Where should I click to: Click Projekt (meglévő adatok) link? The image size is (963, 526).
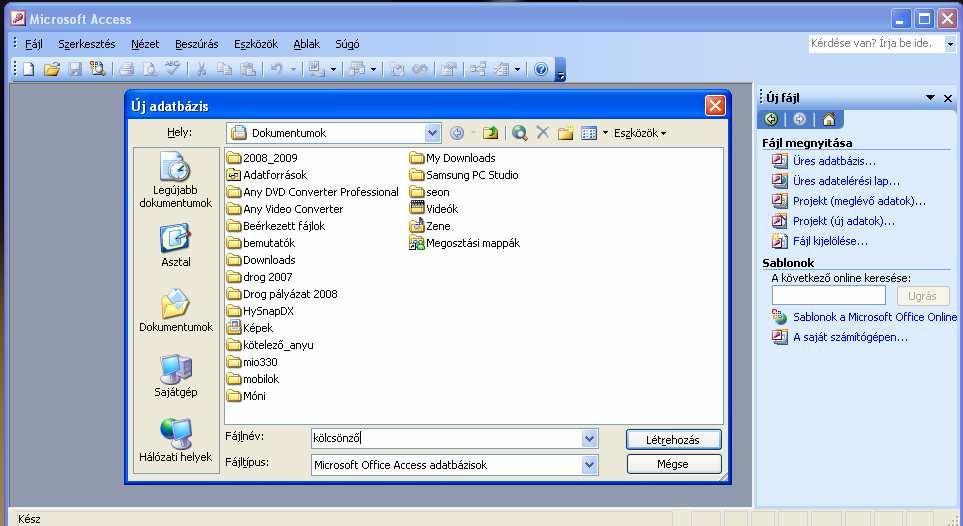click(x=859, y=201)
